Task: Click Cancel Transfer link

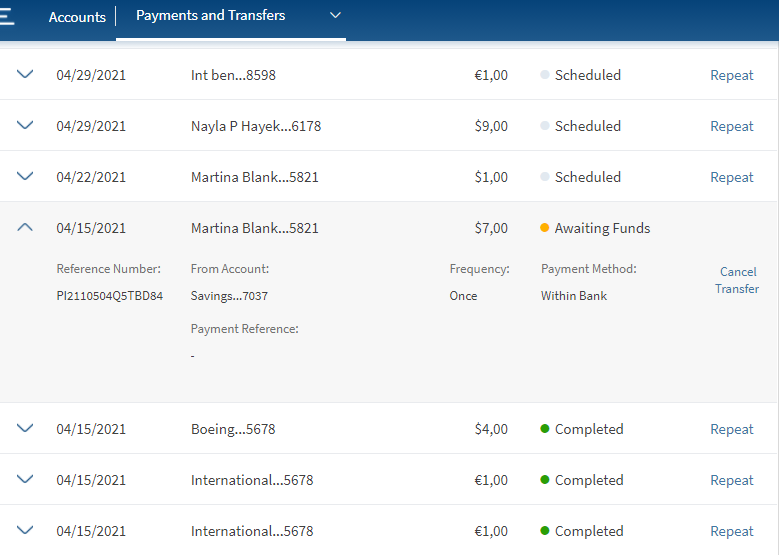Action: pos(737,280)
